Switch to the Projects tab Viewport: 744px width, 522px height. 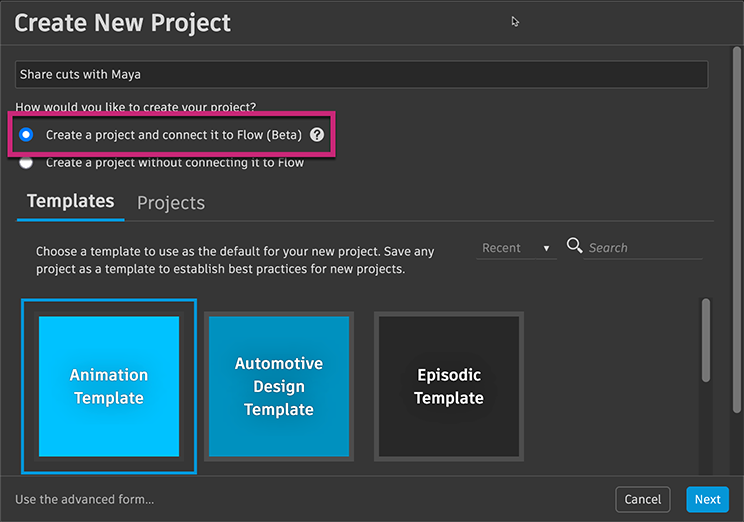point(171,203)
